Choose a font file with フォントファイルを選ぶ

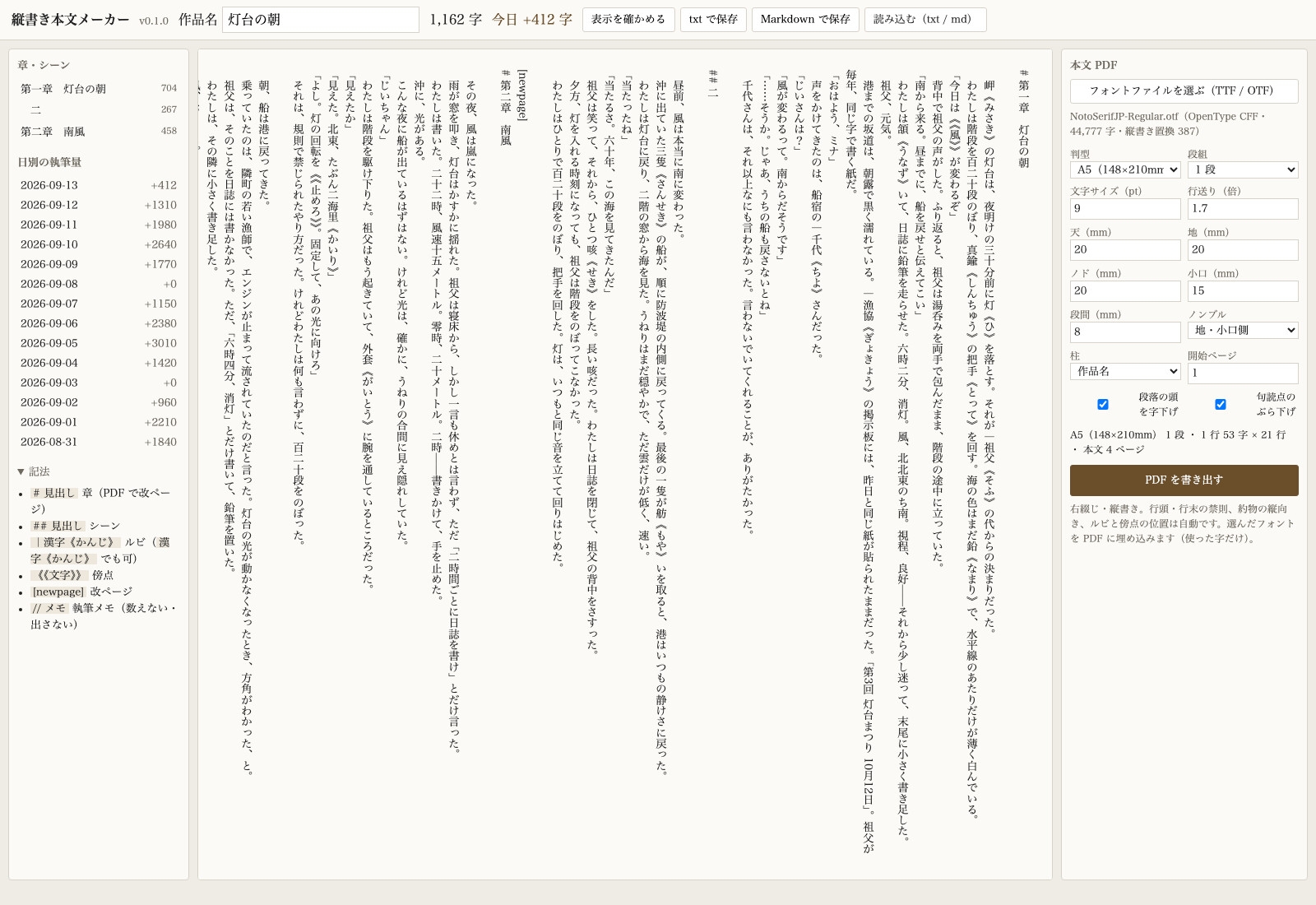[1184, 90]
